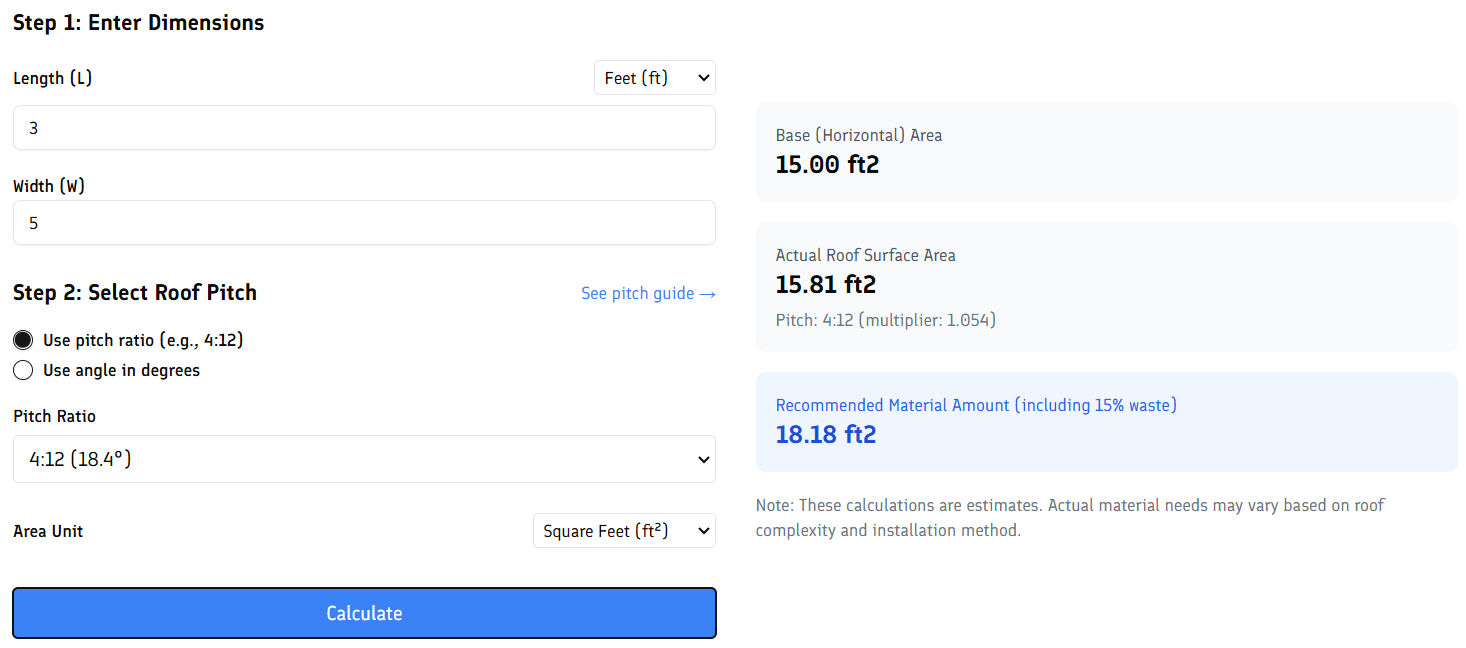Expand the chevron on the Feet unit selector
The image size is (1466, 648).
click(x=702, y=77)
